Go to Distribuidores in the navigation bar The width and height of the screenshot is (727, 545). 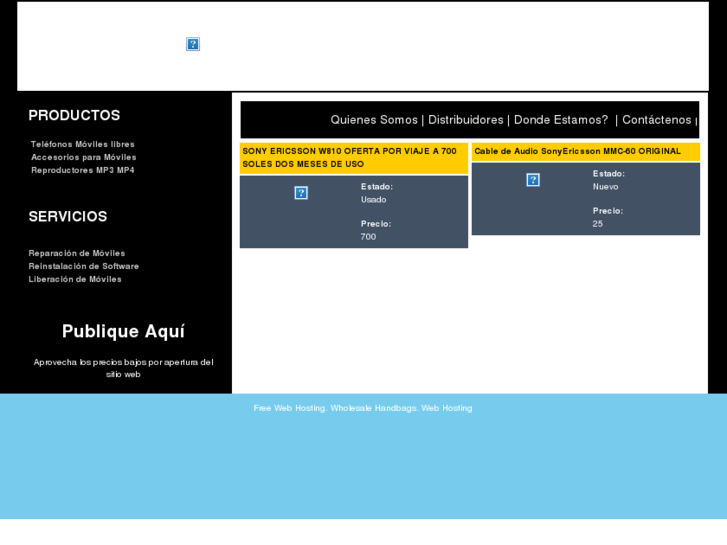point(466,120)
